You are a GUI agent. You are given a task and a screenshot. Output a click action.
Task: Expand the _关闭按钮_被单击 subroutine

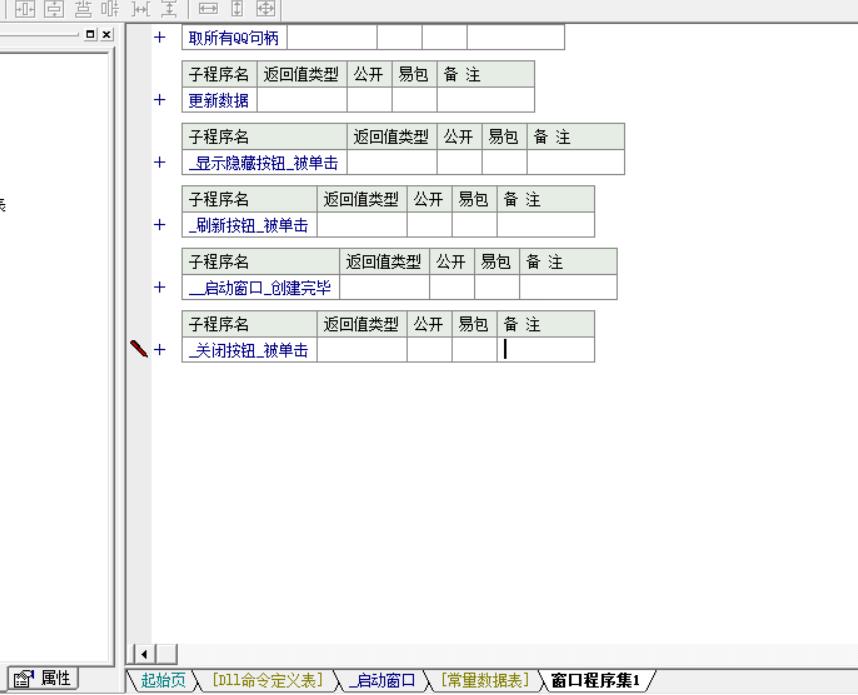pyautogui.click(x=160, y=349)
